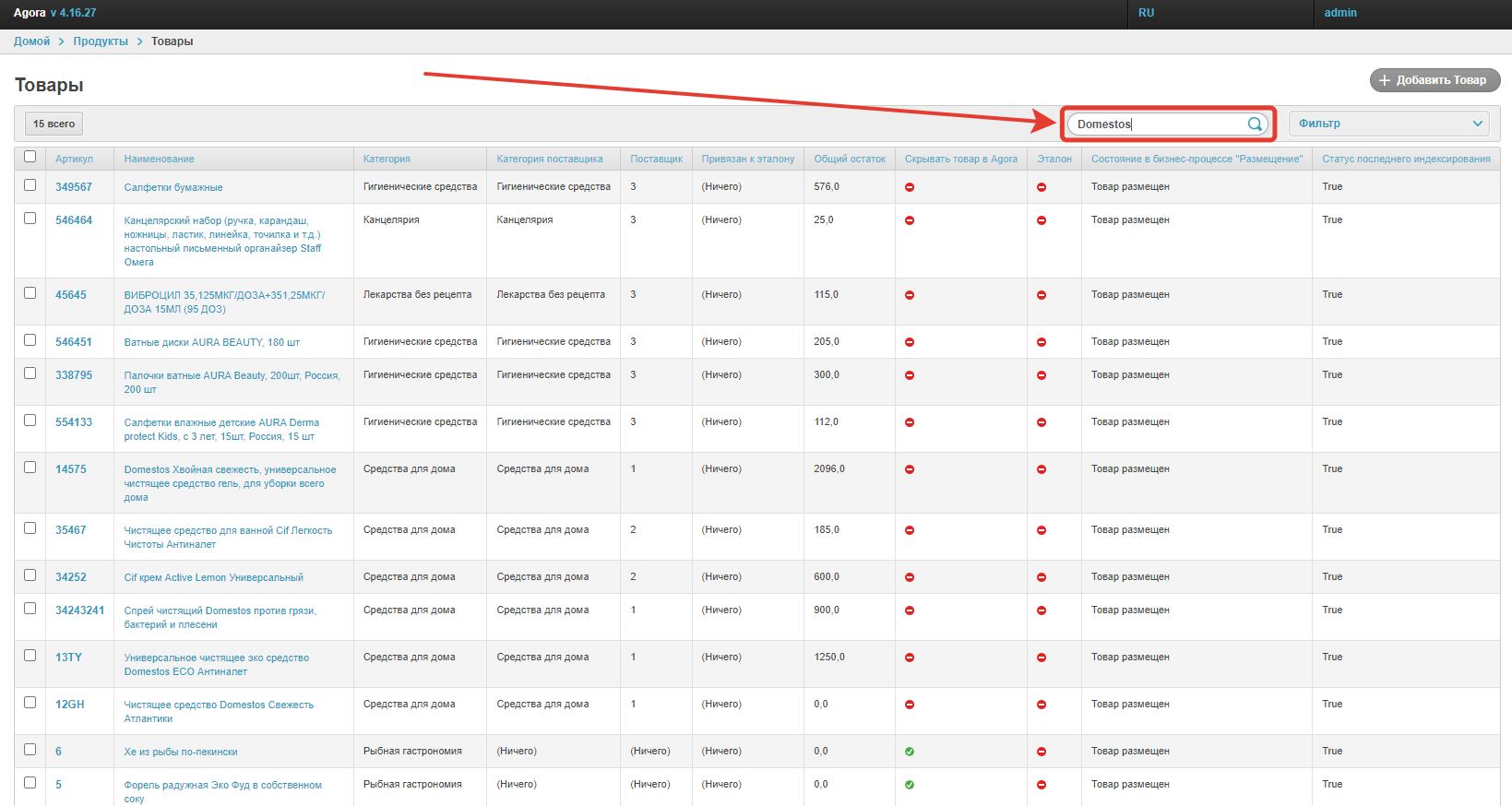Toggle the select-all checkbox in table header
Viewport: 1512px width, 806px height.
click(x=30, y=157)
